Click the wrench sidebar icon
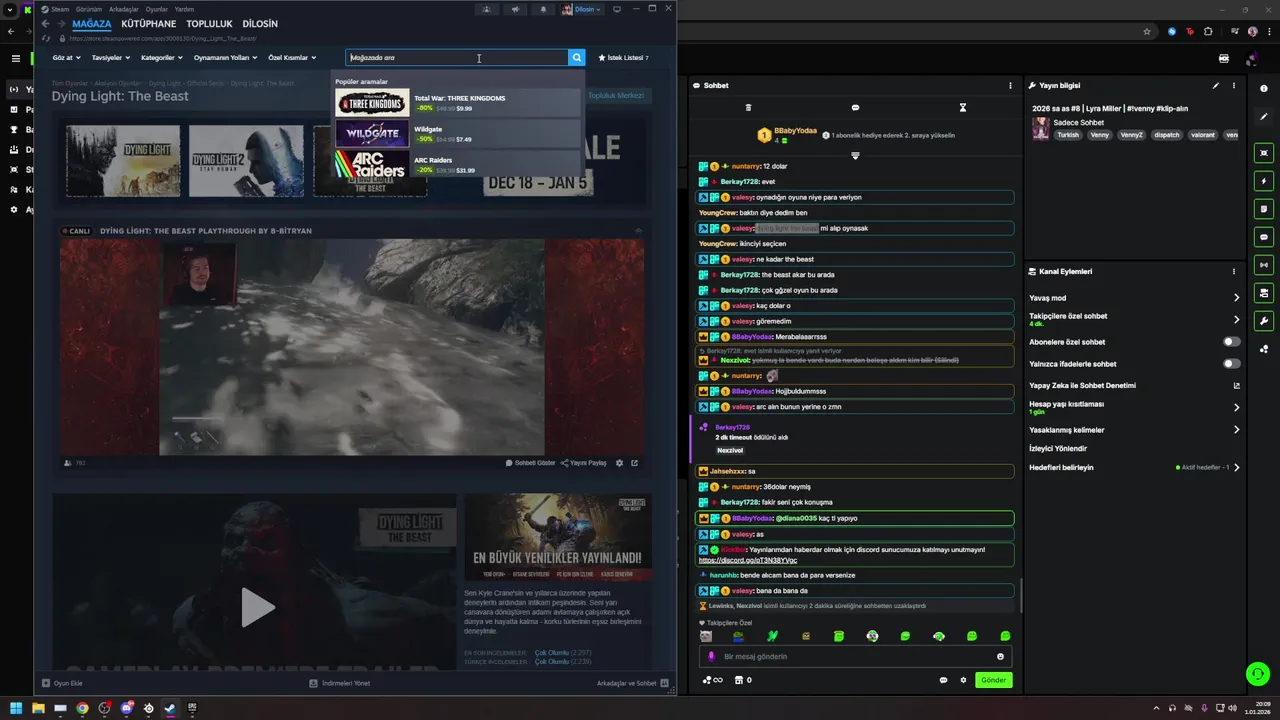Image resolution: width=1280 pixels, height=720 pixels. (x=1265, y=321)
